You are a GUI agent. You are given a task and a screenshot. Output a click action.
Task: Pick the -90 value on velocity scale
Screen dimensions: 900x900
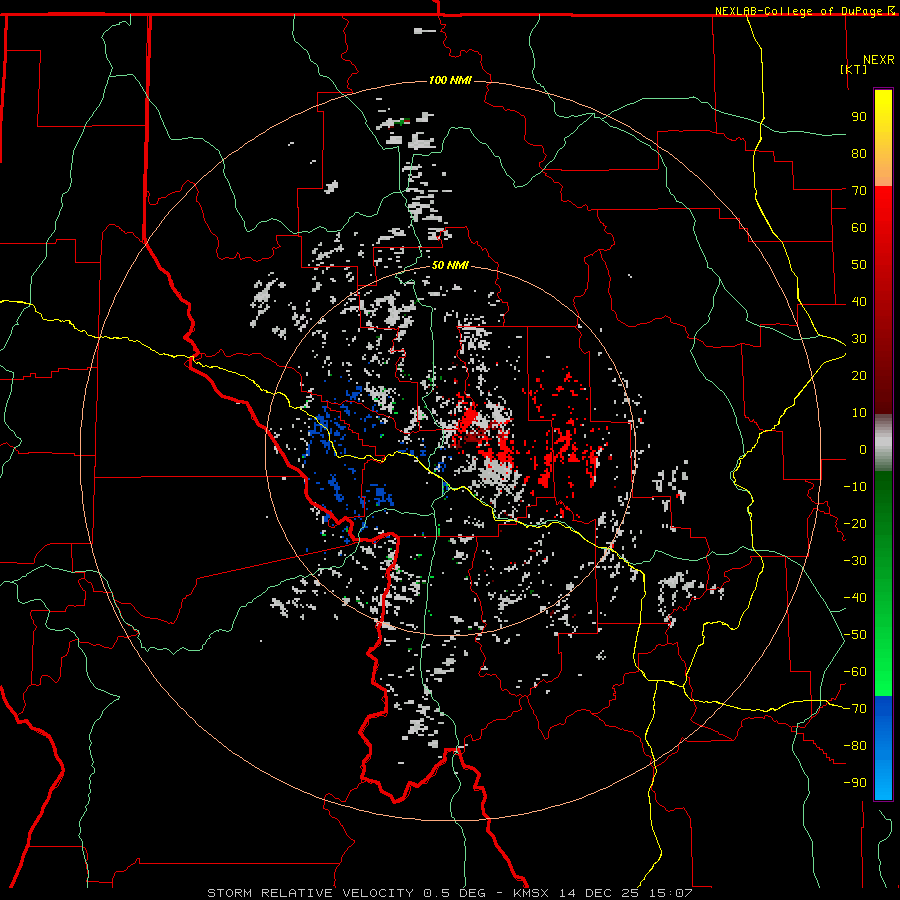[855, 783]
